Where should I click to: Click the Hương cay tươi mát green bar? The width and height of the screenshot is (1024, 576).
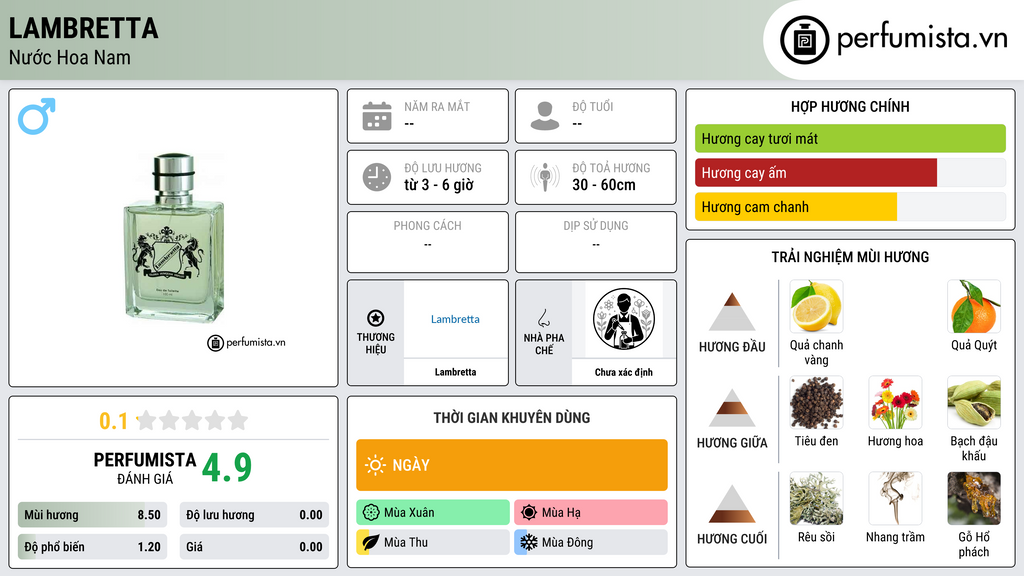click(850, 138)
